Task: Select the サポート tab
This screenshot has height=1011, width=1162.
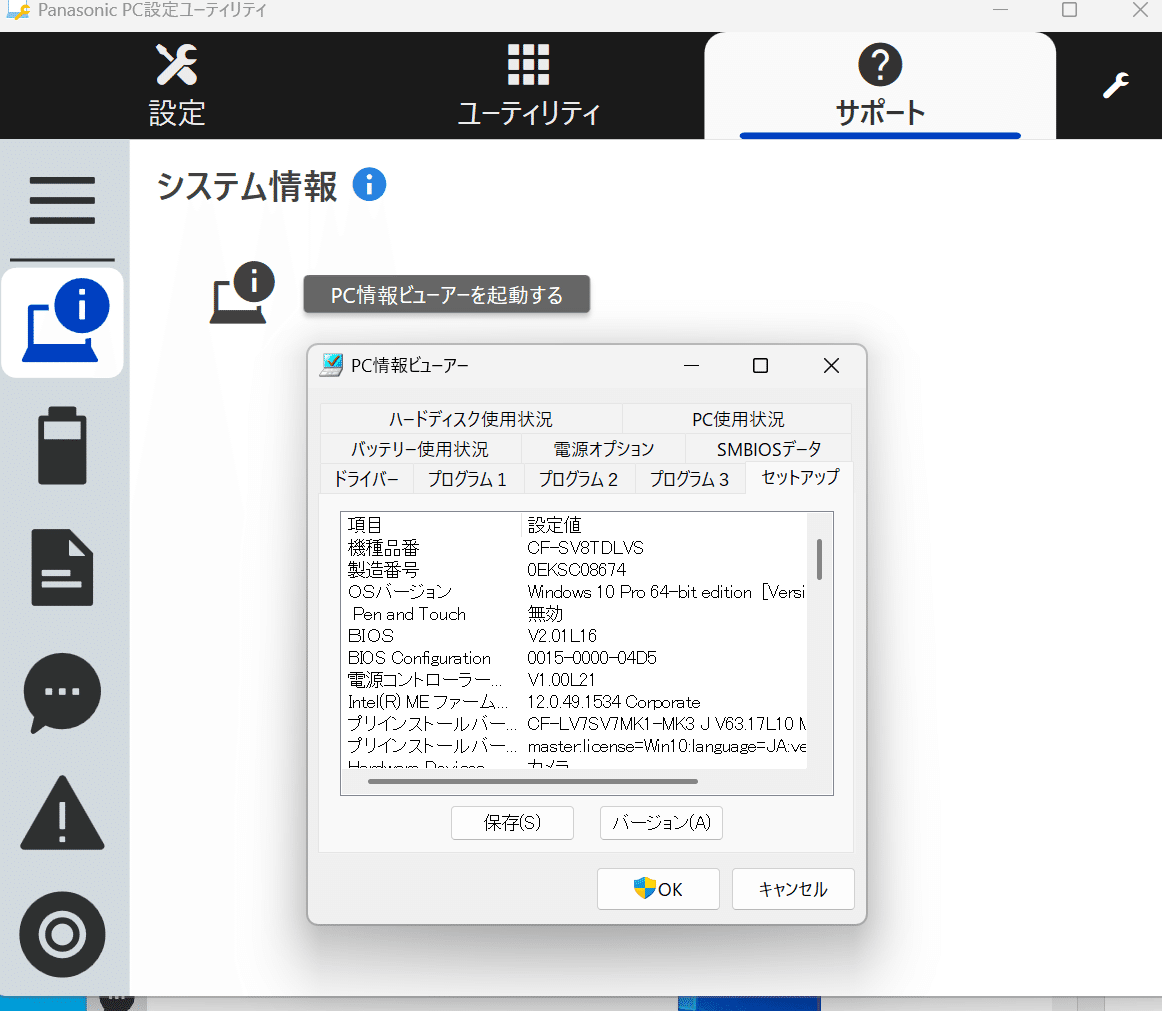Action: [880, 85]
